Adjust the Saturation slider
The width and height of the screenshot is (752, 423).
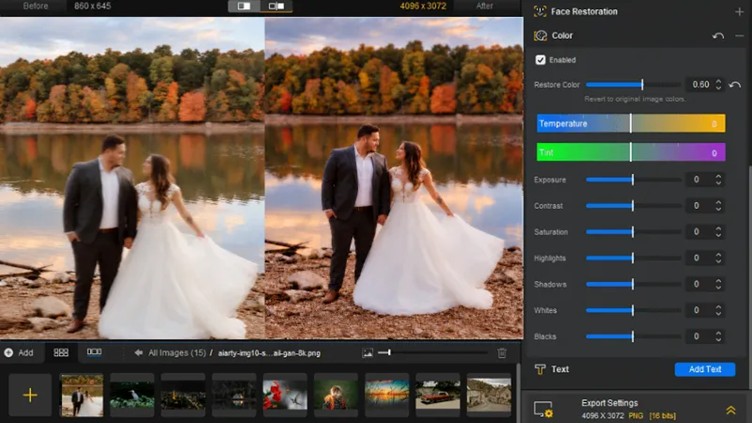[x=633, y=232]
